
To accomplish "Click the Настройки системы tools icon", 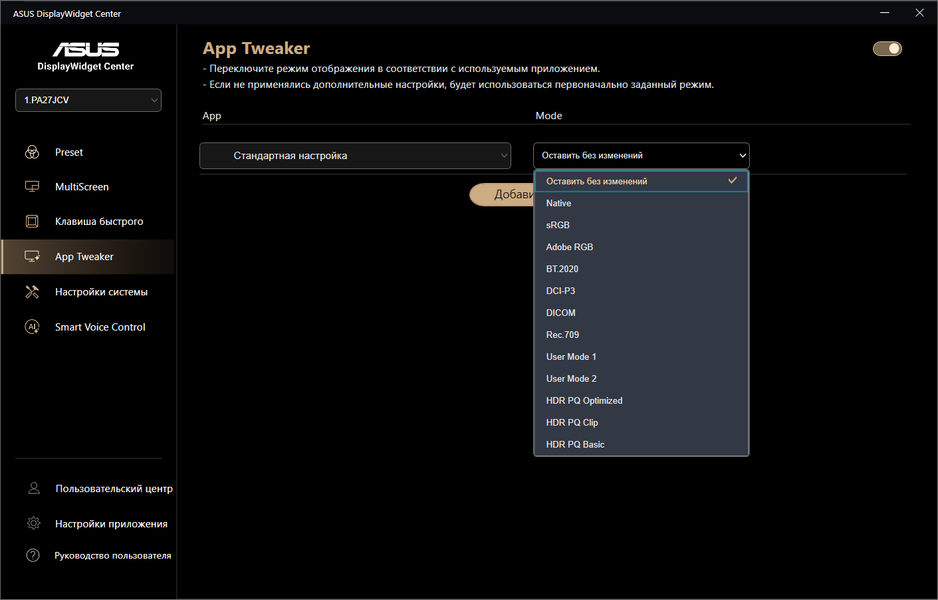I will (x=32, y=292).
